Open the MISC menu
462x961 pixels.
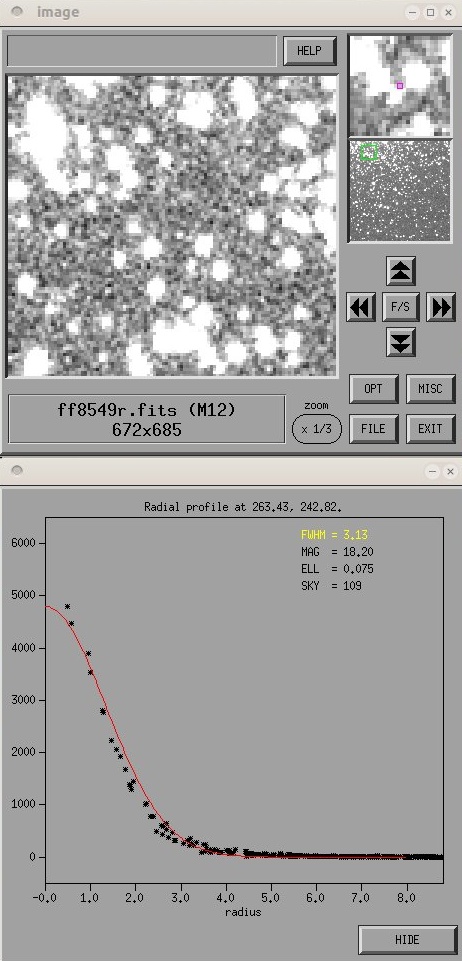tap(431, 389)
